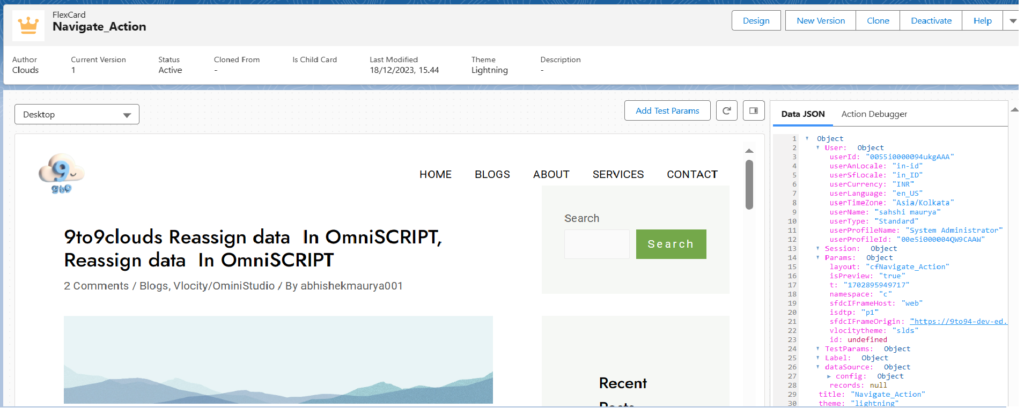Open ABOUT in site navigation
The image size is (1024, 408).
point(551,174)
